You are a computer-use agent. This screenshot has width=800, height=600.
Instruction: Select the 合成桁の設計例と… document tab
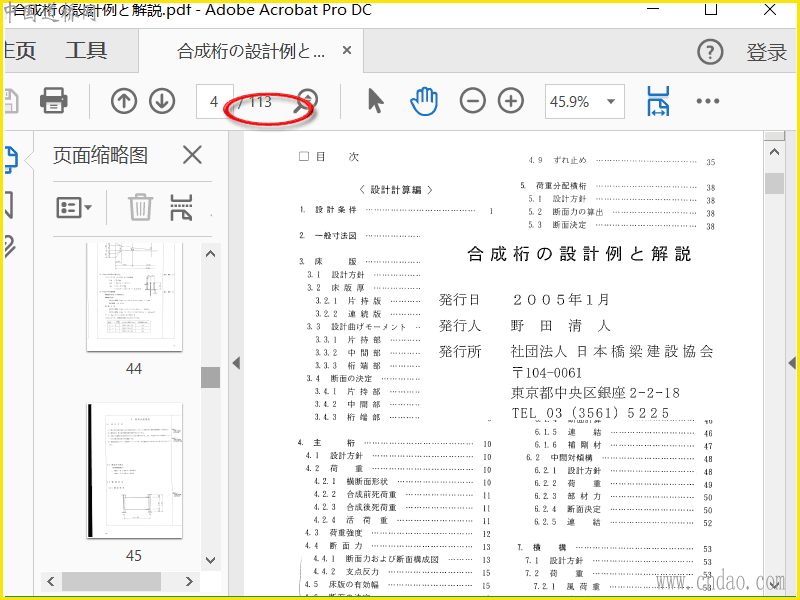[251, 51]
